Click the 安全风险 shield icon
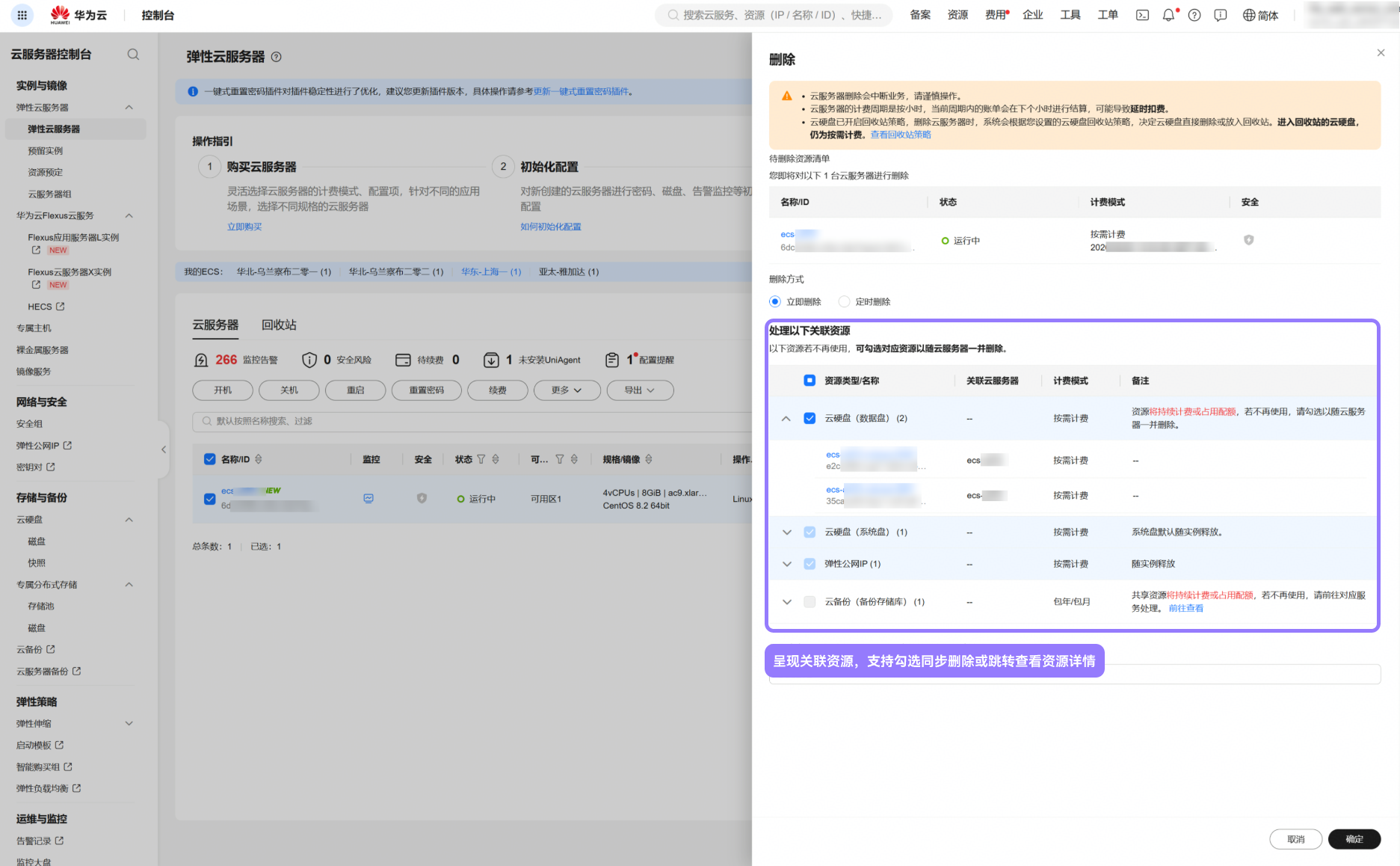The image size is (1400, 866). 309,360
